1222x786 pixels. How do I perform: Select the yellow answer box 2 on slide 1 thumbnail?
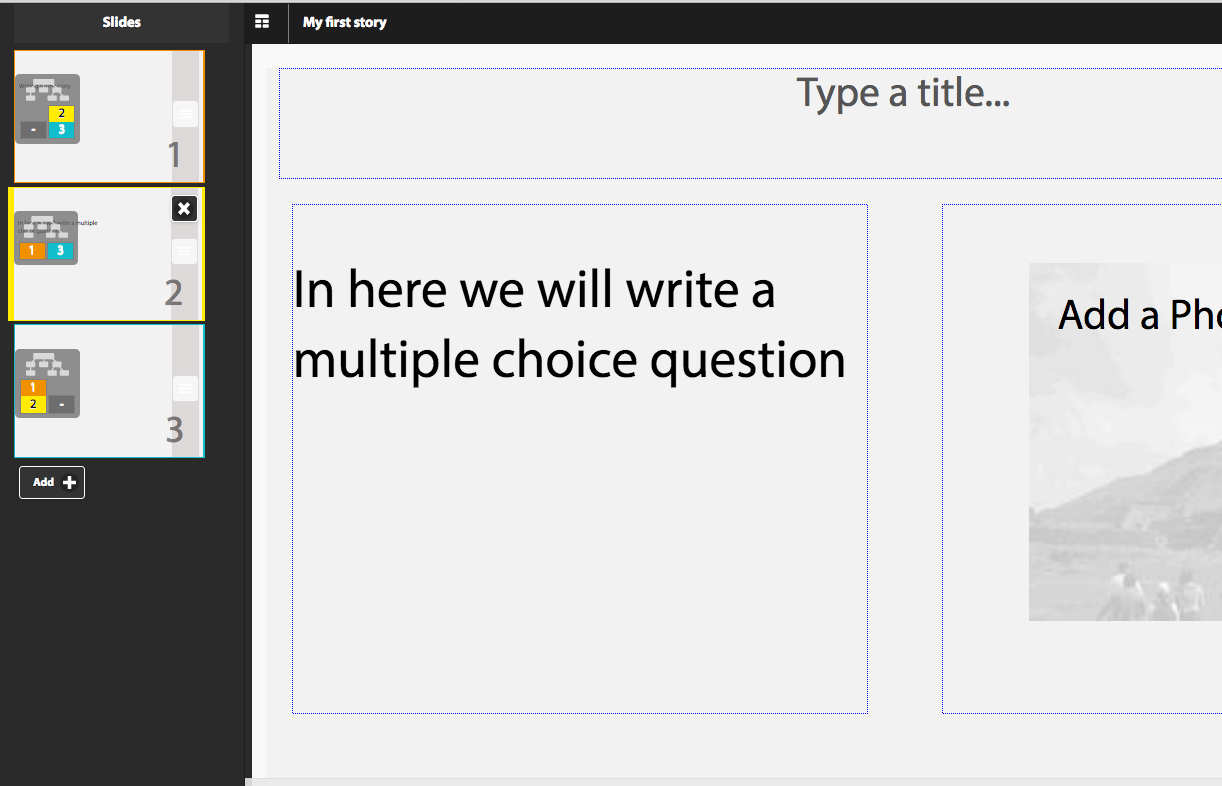pos(60,113)
